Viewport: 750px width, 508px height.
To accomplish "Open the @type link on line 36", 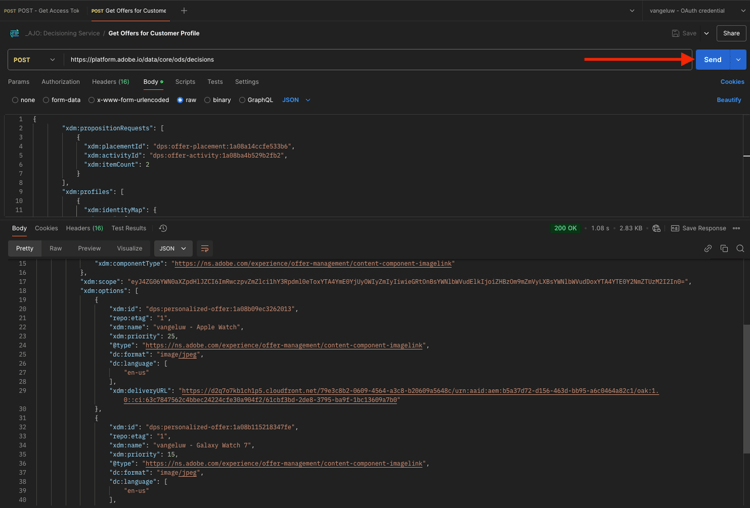I will (284, 464).
